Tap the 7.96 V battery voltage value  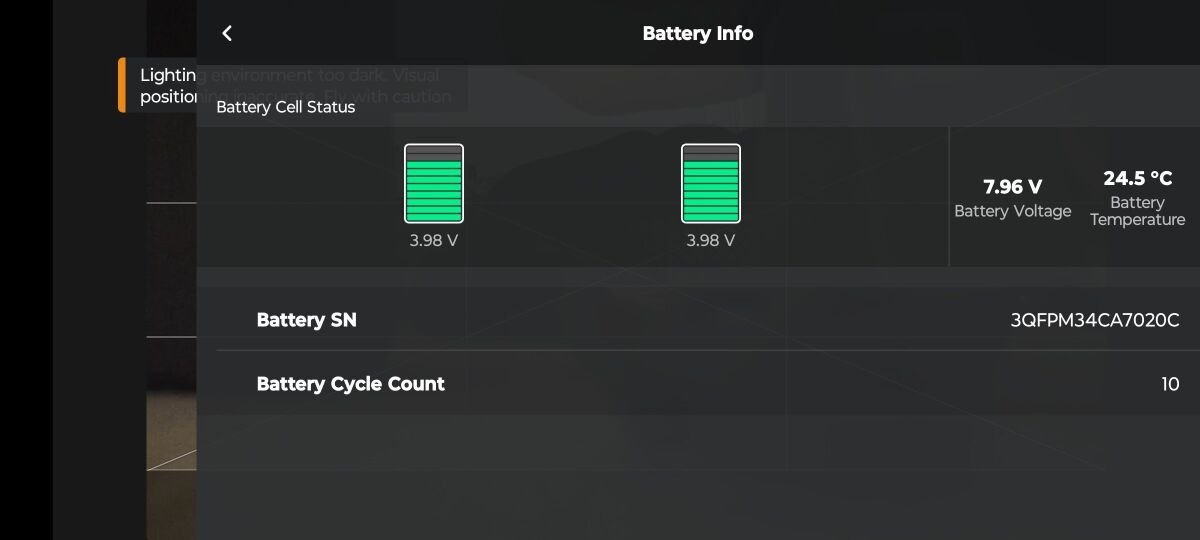(x=1013, y=187)
